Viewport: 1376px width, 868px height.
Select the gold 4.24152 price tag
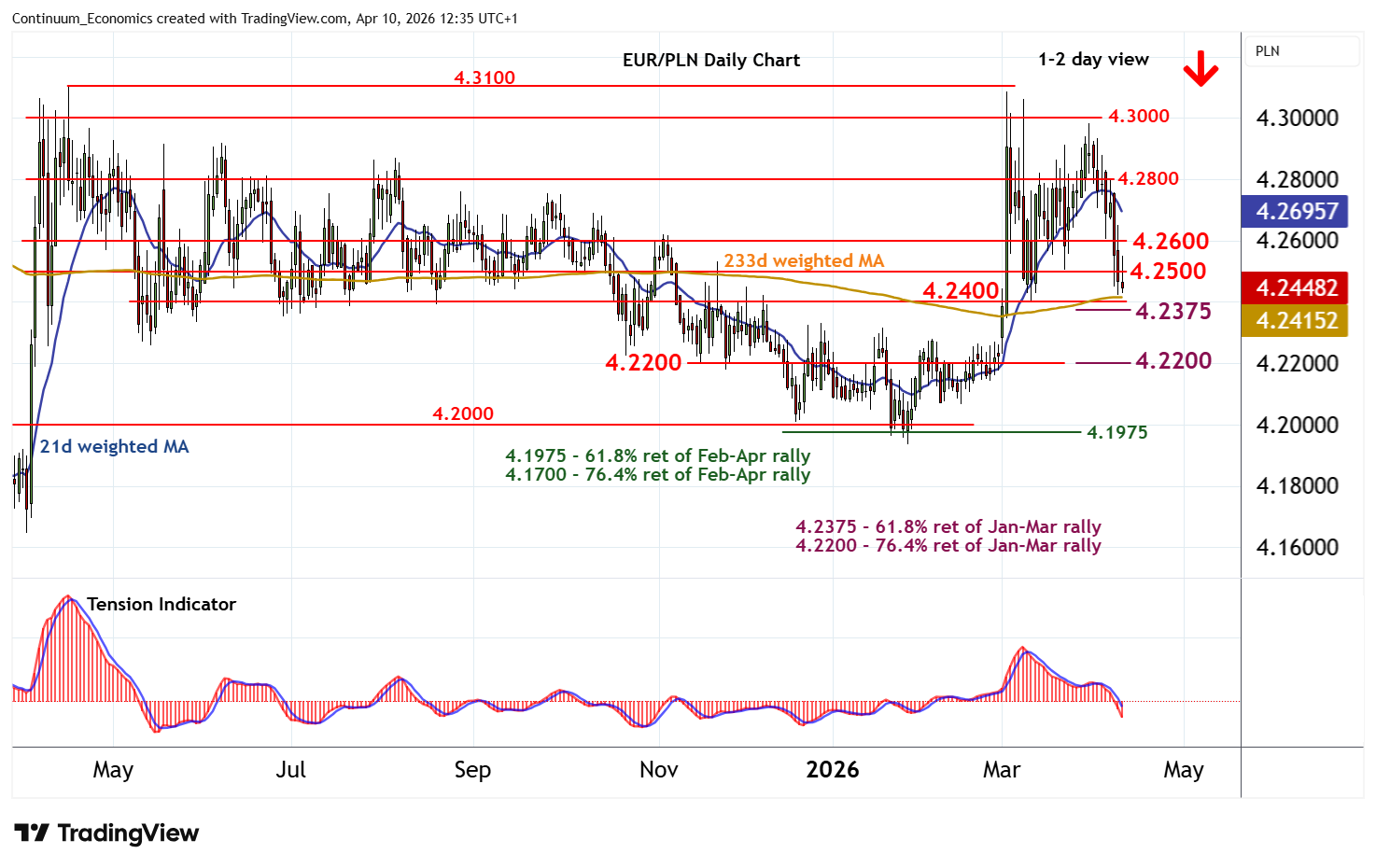pyautogui.click(x=1296, y=320)
